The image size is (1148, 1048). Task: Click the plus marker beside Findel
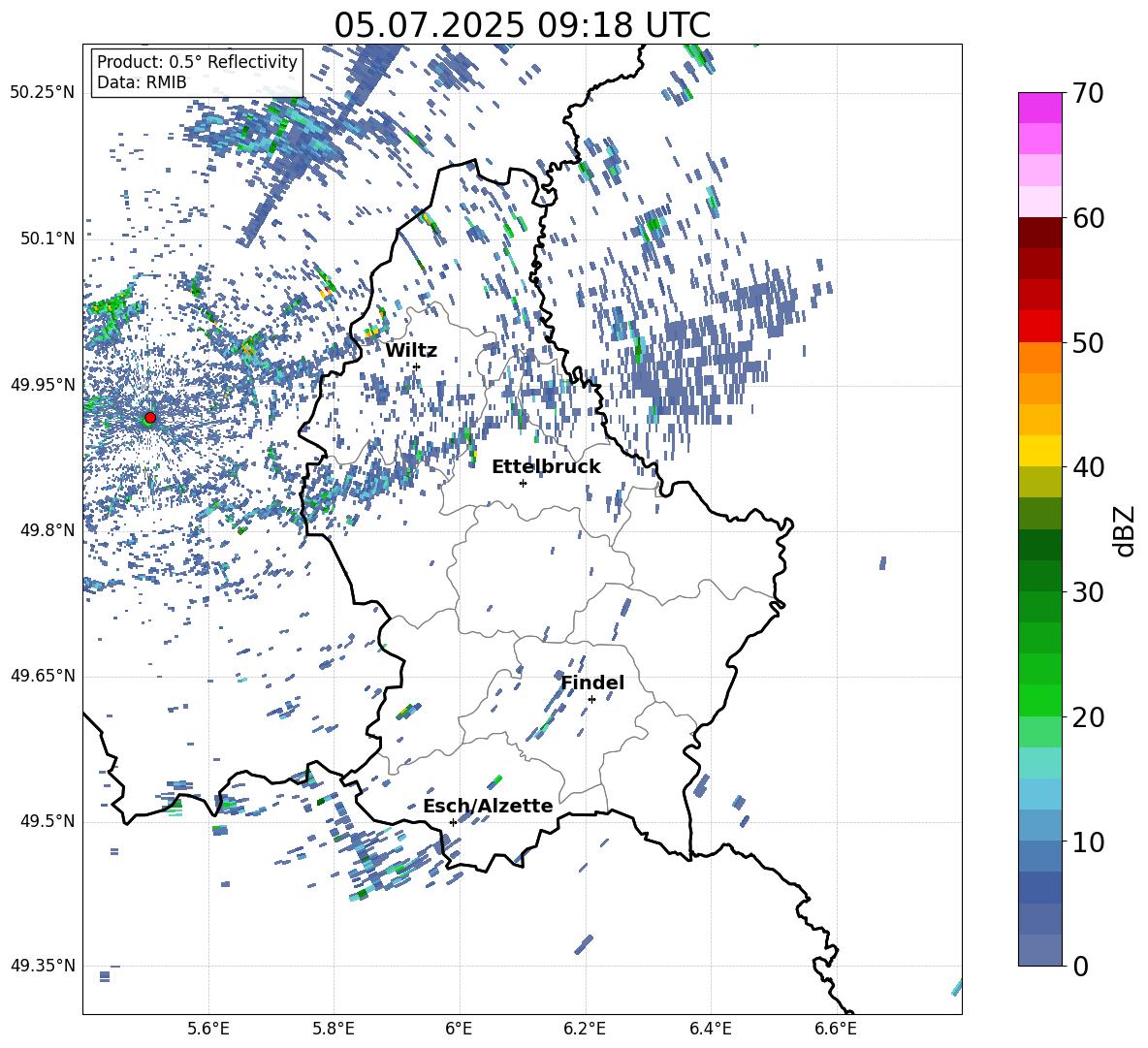(x=591, y=699)
